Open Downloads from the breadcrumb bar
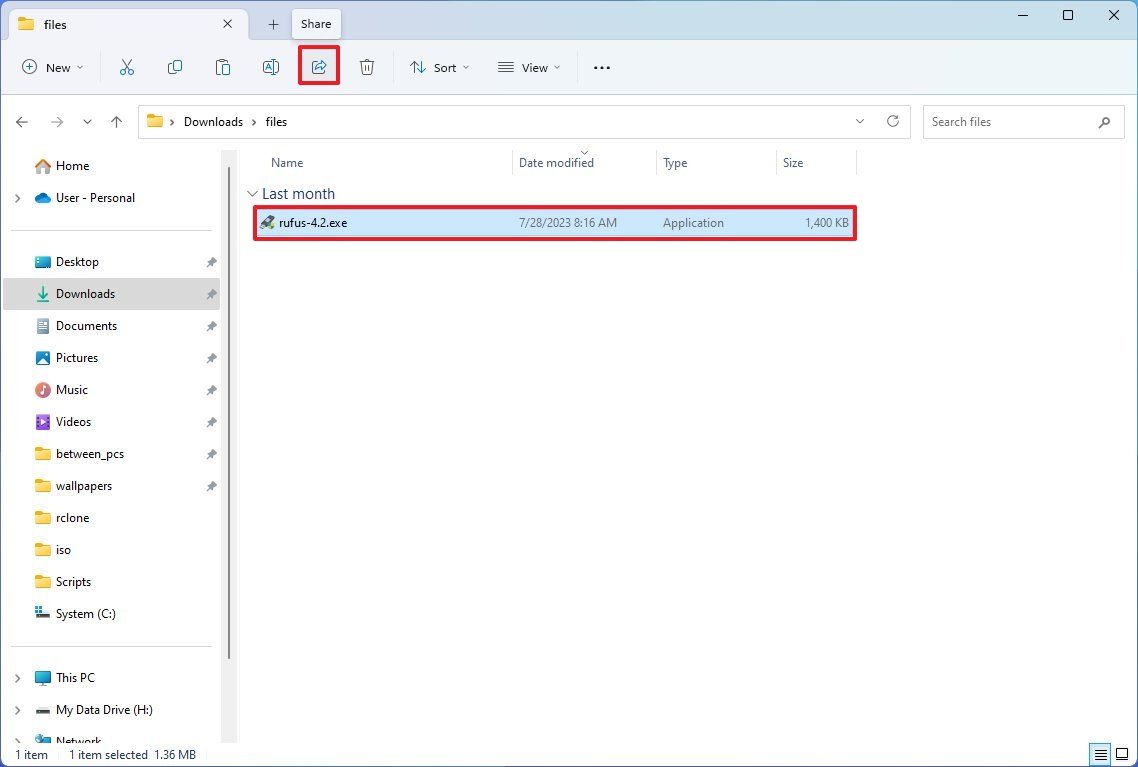The image size is (1138, 767). (213, 121)
